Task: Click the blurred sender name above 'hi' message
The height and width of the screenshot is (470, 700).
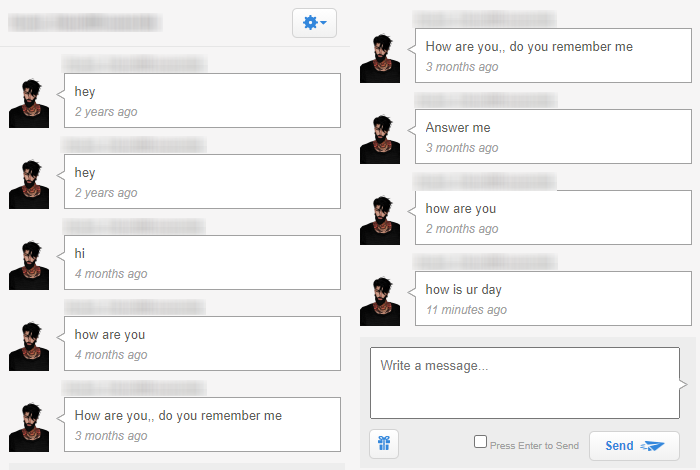Action: 134,226
